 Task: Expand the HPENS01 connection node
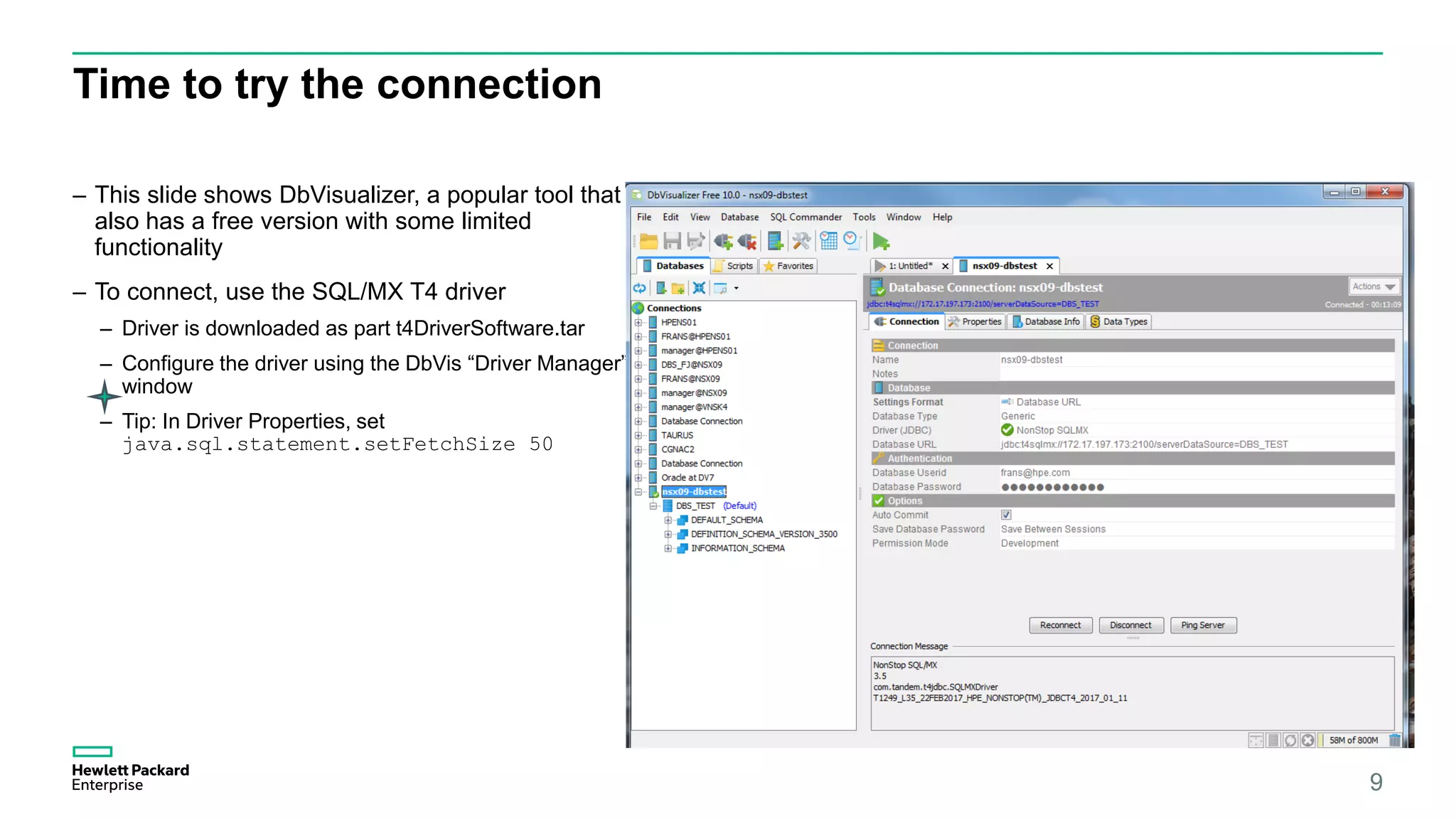[638, 322]
